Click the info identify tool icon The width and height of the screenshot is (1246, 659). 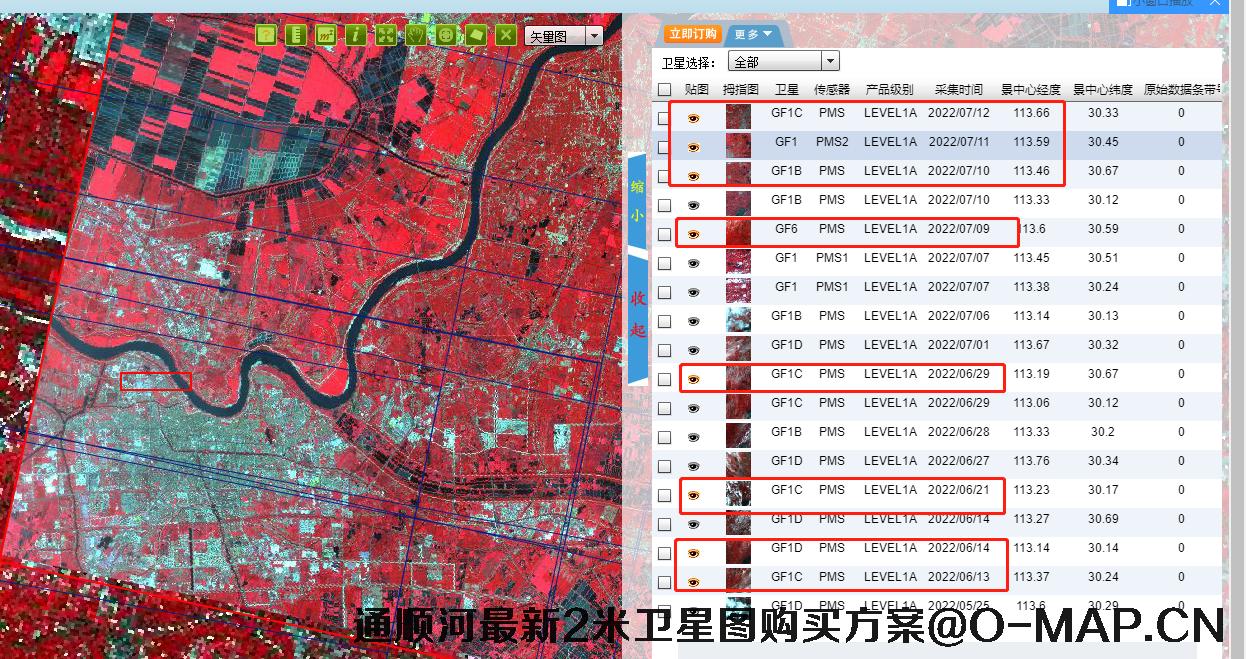356,35
